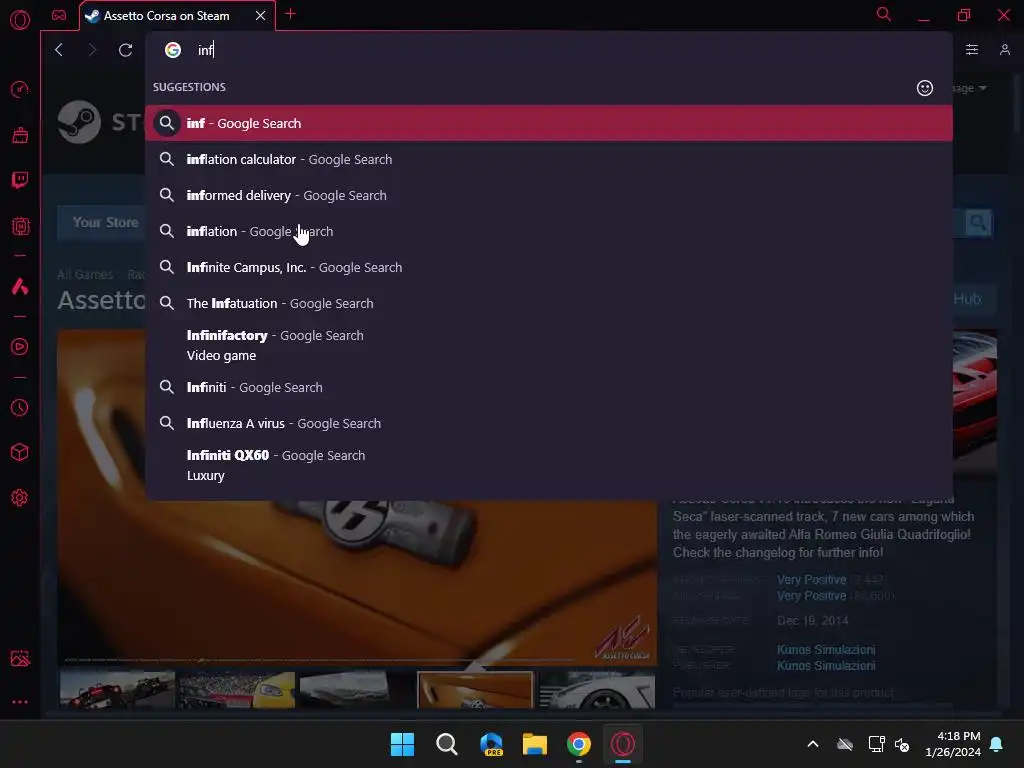Choose the 'inflation calculator' suggestion
Viewport: 1024px width, 768px height.
[549, 159]
